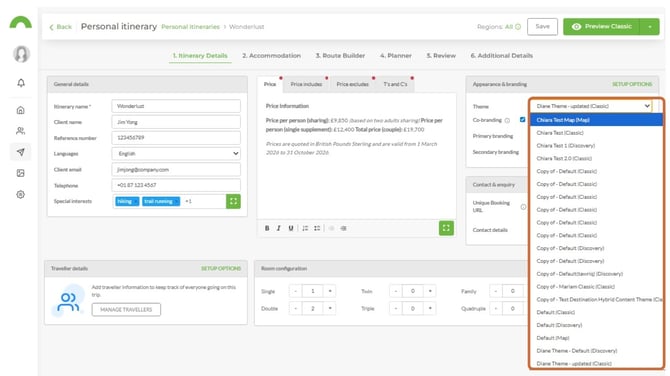Screen dimensions: 670x376
Task: Insert numbered list in the price editor
Action: (305, 228)
